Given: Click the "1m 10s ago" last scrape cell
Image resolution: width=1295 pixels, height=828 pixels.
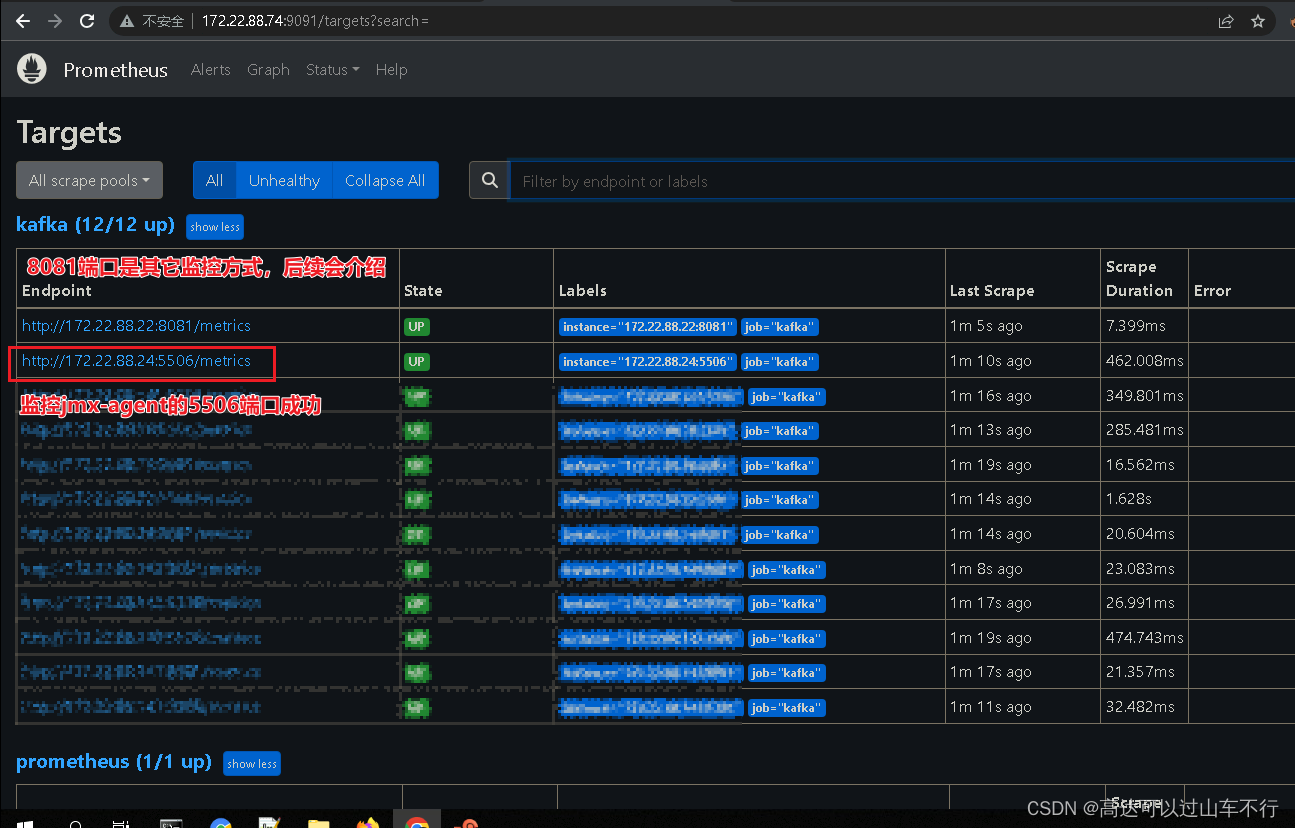Looking at the screenshot, I should point(990,361).
